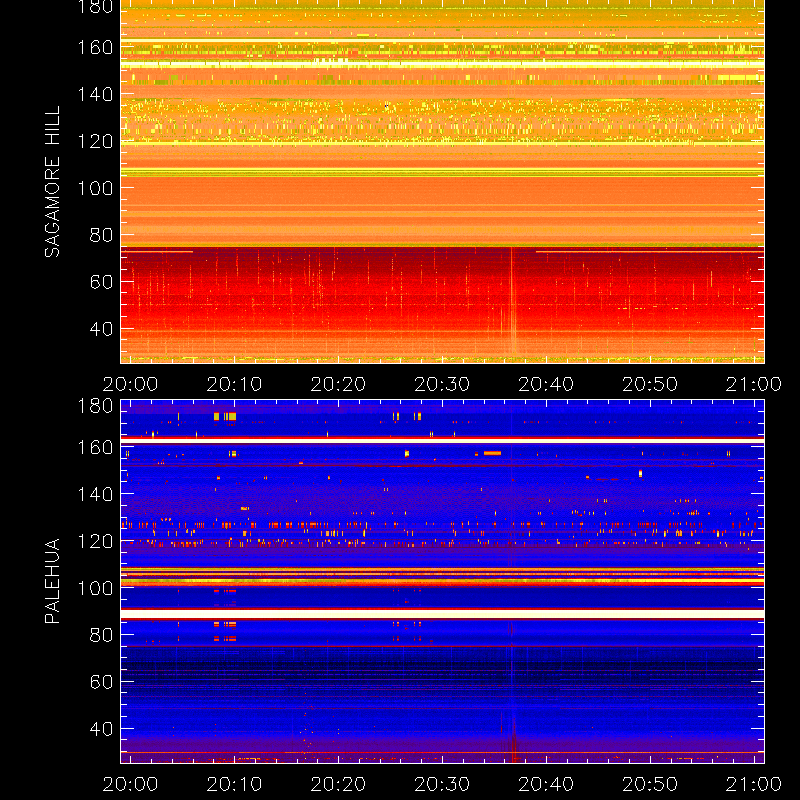
Task: Select the 140 tick label on Sagamore Hill plot
Action: pos(95,94)
